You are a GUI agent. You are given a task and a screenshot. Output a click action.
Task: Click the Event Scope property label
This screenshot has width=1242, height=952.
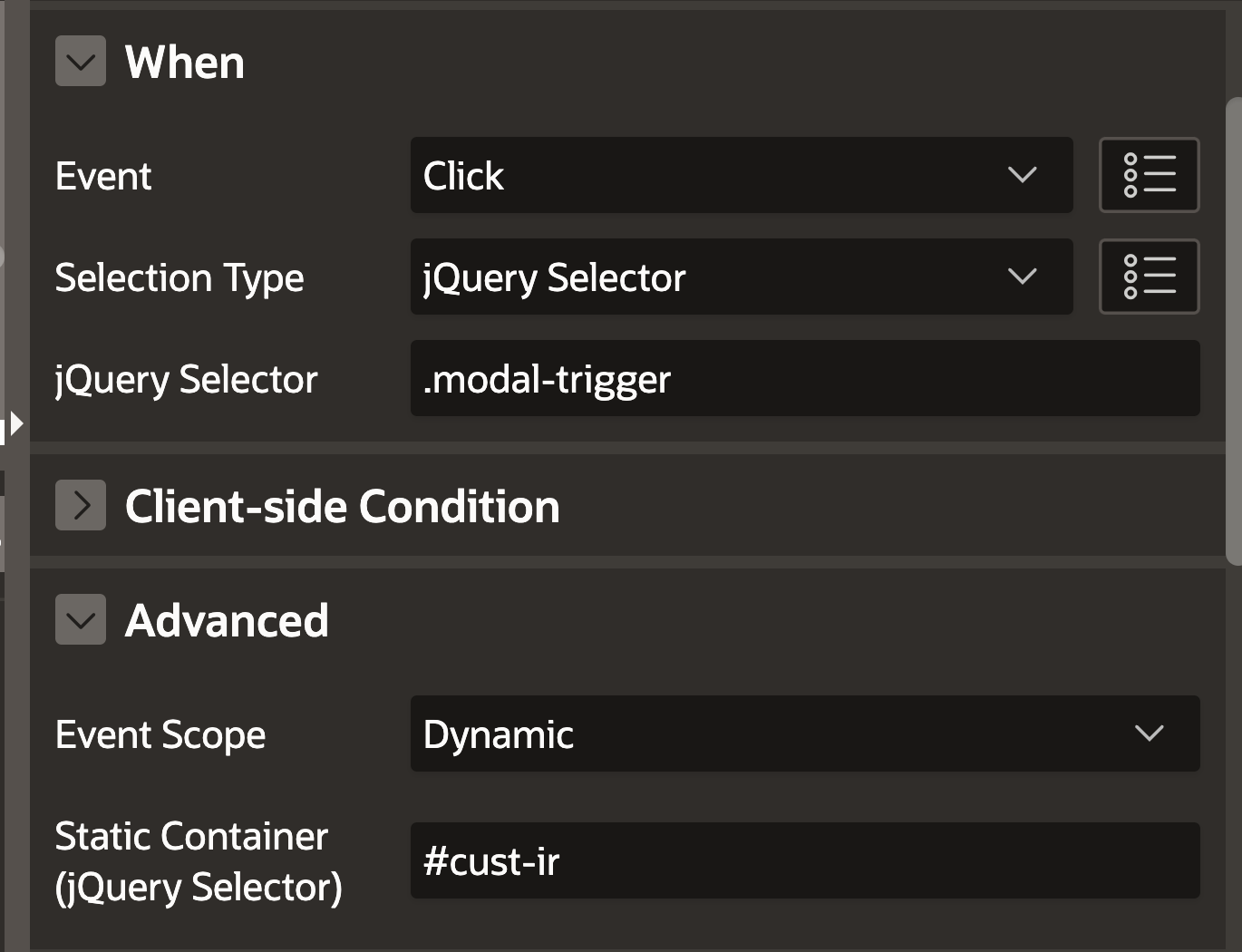click(160, 734)
